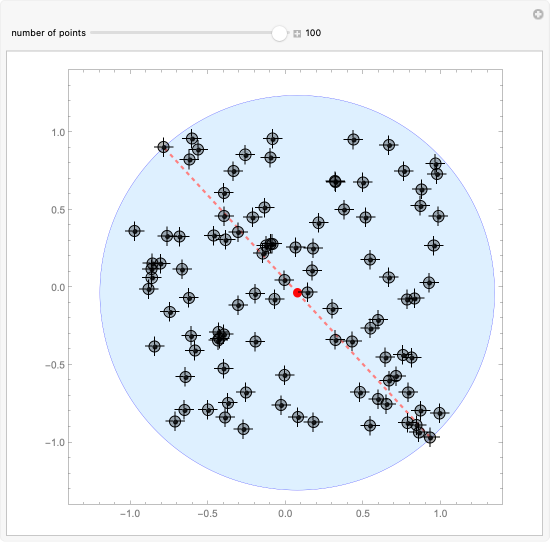
Task: Click the x-axis tick label 1.0
Action: click(x=440, y=514)
